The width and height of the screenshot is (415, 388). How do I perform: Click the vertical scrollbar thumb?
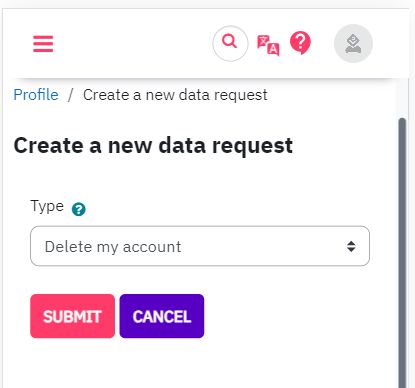coord(402,253)
